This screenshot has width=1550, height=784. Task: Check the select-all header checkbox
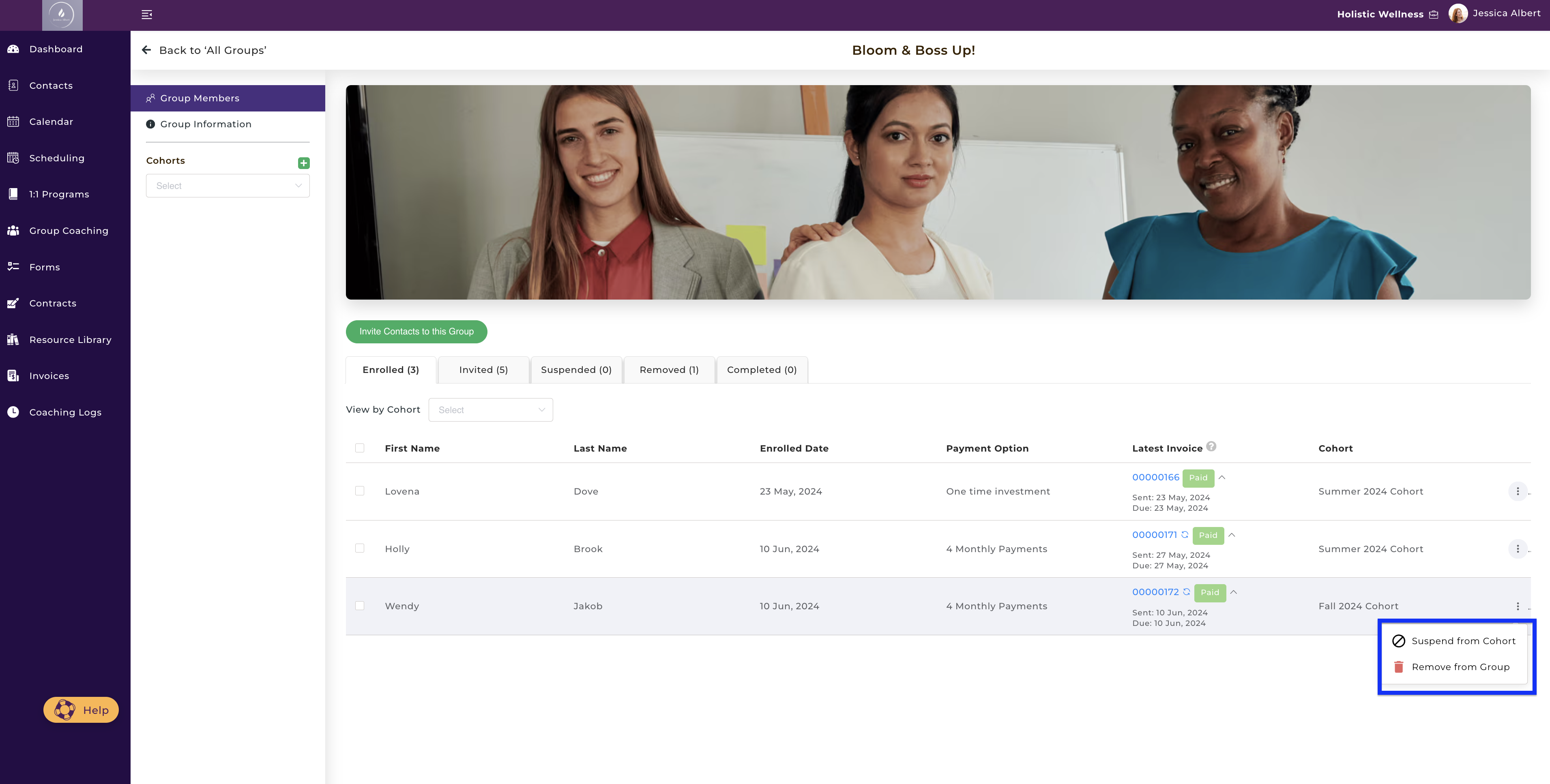tap(360, 448)
